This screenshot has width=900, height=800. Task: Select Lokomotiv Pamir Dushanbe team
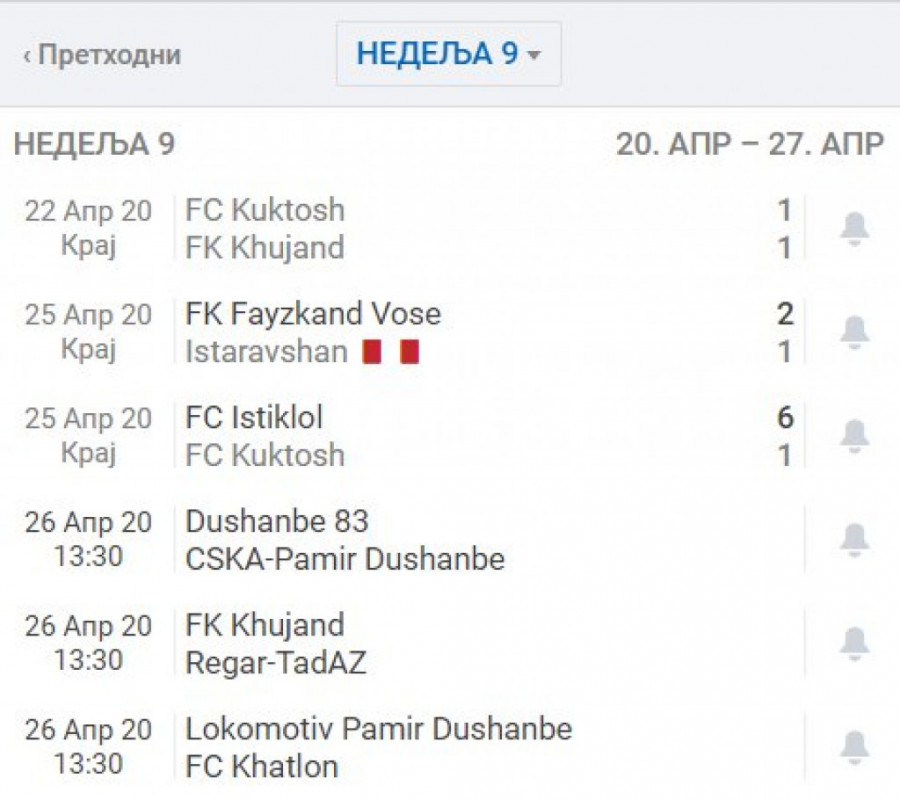click(378, 729)
